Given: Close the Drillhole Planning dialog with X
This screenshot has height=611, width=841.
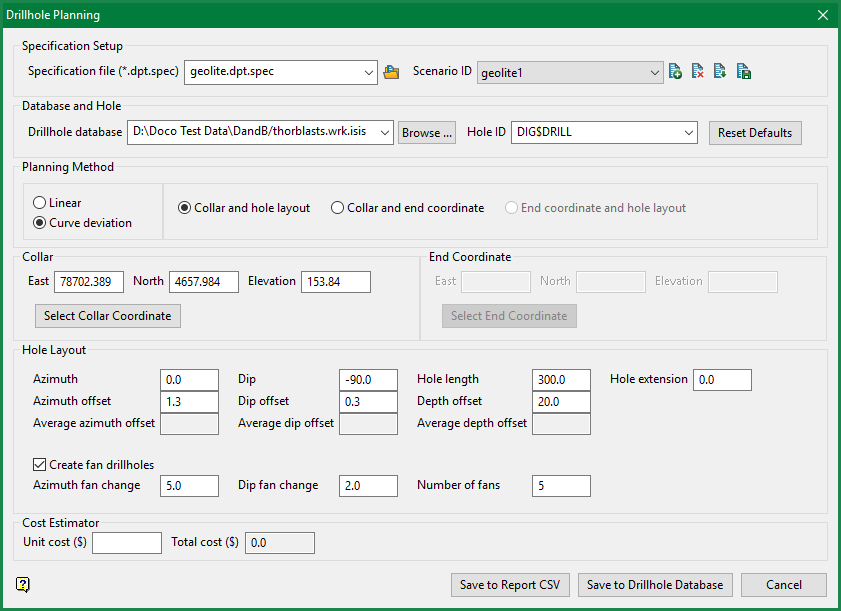Looking at the screenshot, I should tap(822, 15).
